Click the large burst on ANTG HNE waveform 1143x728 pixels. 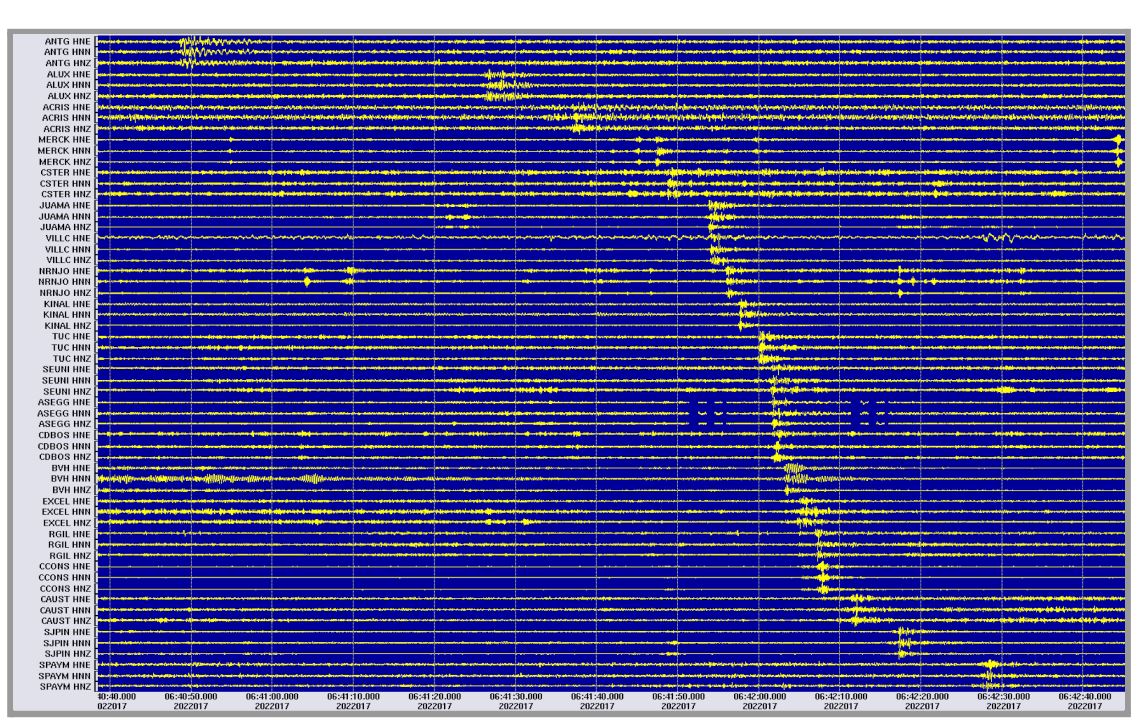[x=195, y=42]
